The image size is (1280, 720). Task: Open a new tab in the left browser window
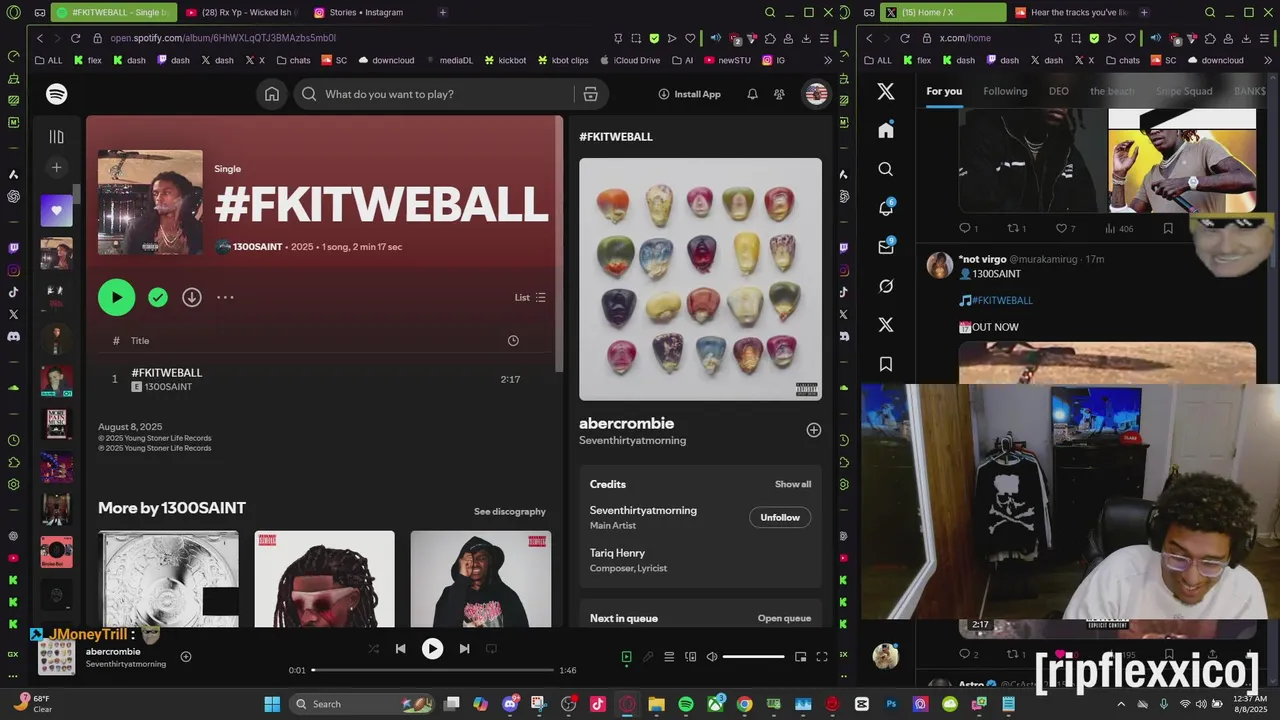point(443,12)
